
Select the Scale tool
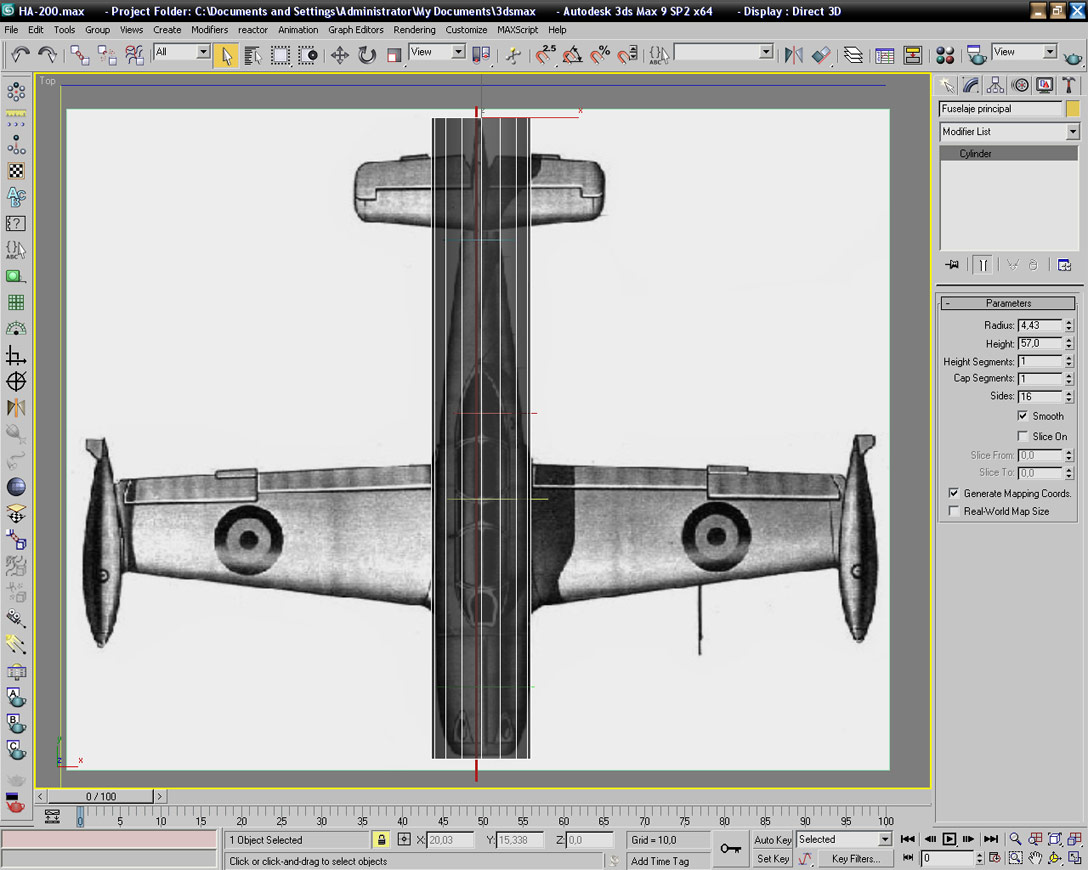click(393, 55)
